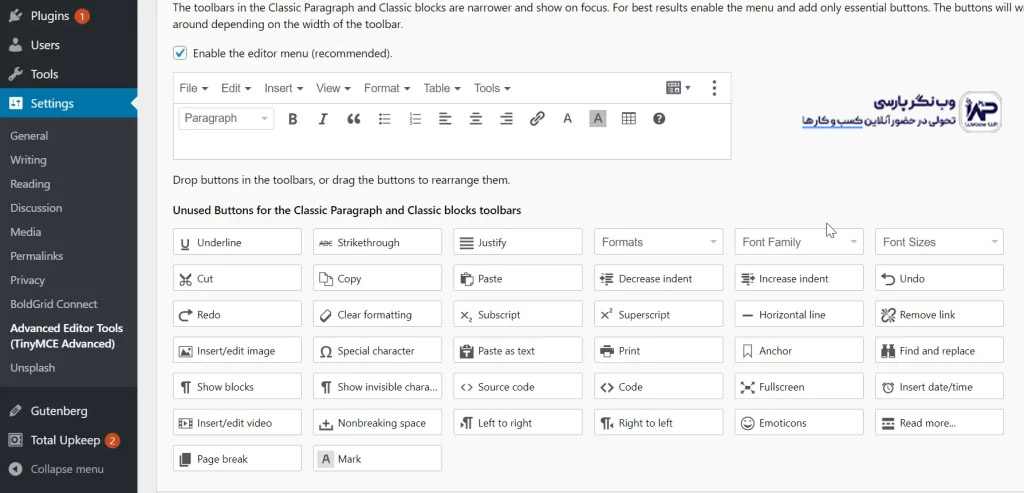Open the Formats dropdown

point(658,242)
